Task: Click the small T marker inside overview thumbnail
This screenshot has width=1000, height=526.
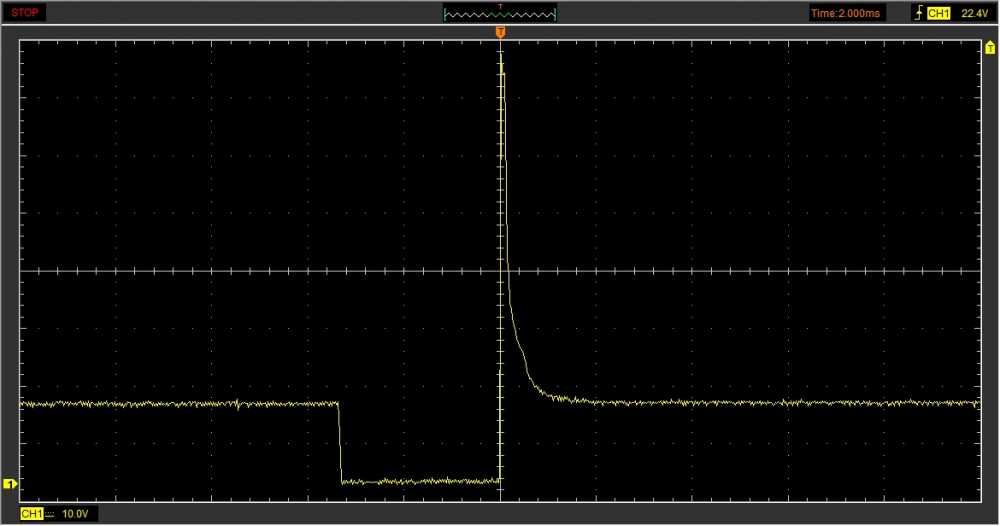Action: click(500, 6)
